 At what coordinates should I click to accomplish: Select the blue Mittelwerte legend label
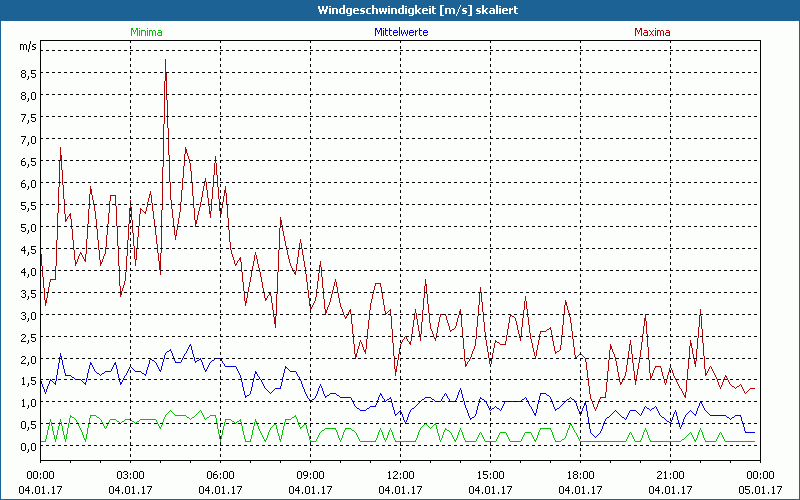pos(401,32)
